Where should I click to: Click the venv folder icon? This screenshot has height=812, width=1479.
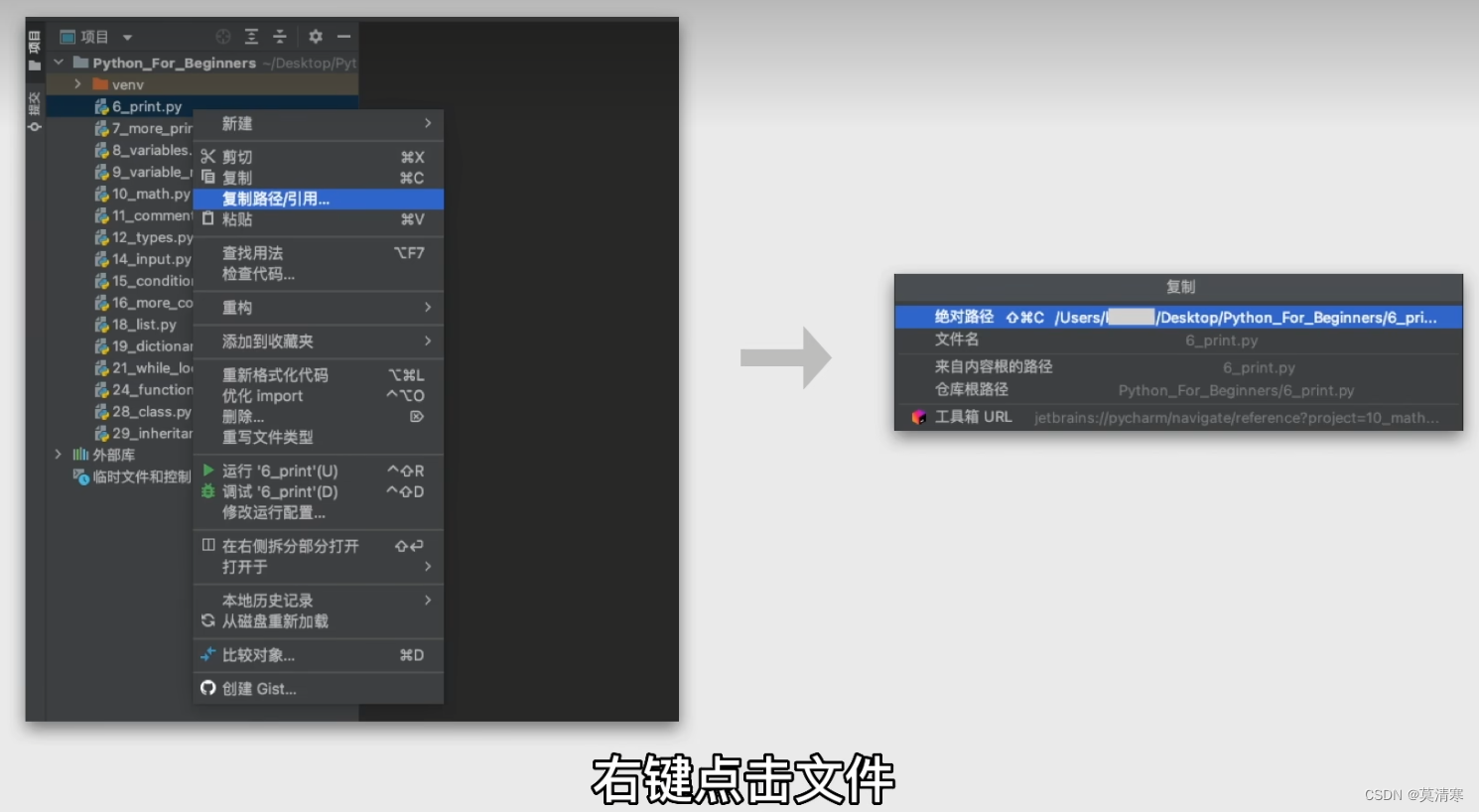coord(100,84)
